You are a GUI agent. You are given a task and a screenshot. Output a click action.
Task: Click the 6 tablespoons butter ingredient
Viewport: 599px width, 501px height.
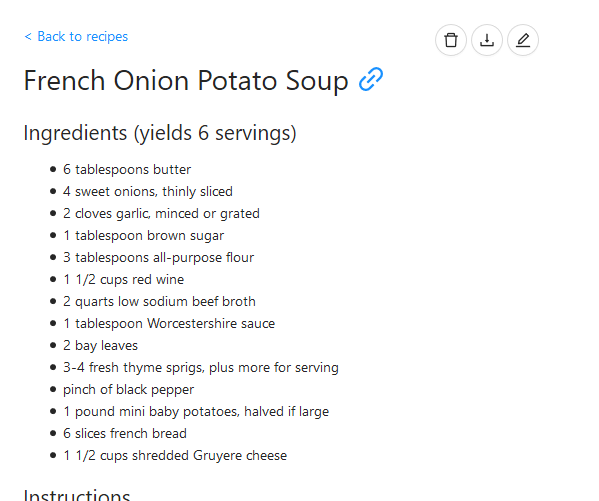pyautogui.click(x=127, y=169)
